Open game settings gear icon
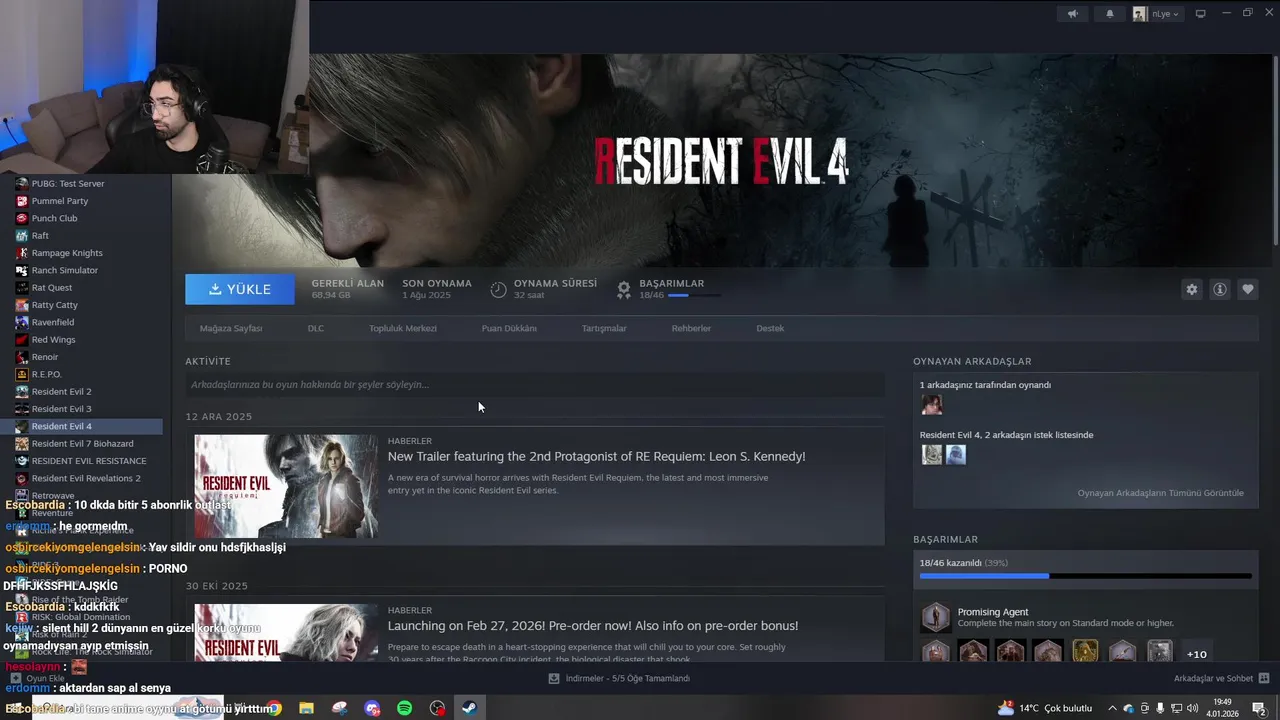1280x720 pixels. click(1191, 289)
